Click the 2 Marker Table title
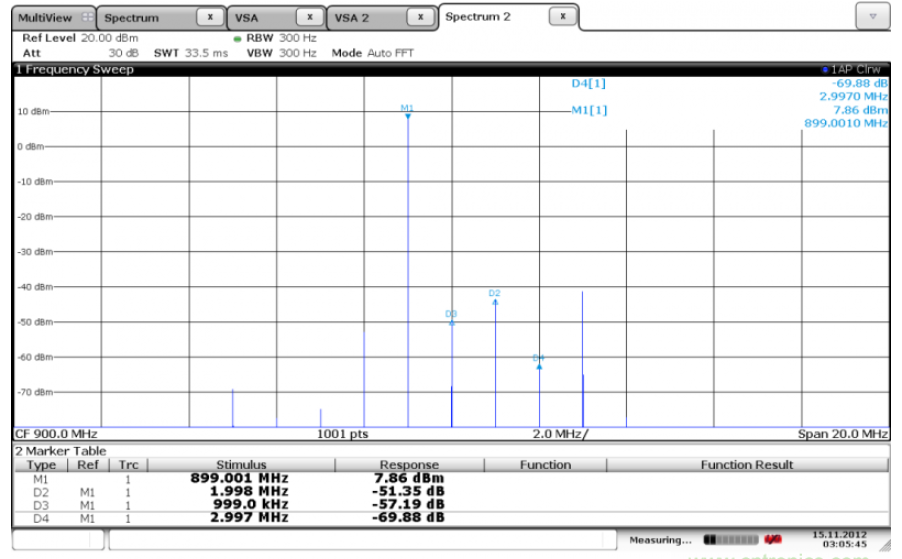The height and width of the screenshot is (559, 902). pyautogui.click(x=60, y=451)
